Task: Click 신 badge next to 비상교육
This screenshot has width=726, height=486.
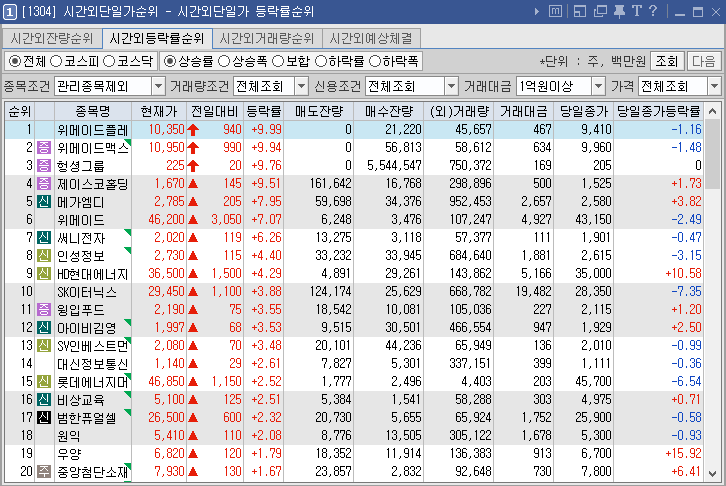Action: click(44, 399)
